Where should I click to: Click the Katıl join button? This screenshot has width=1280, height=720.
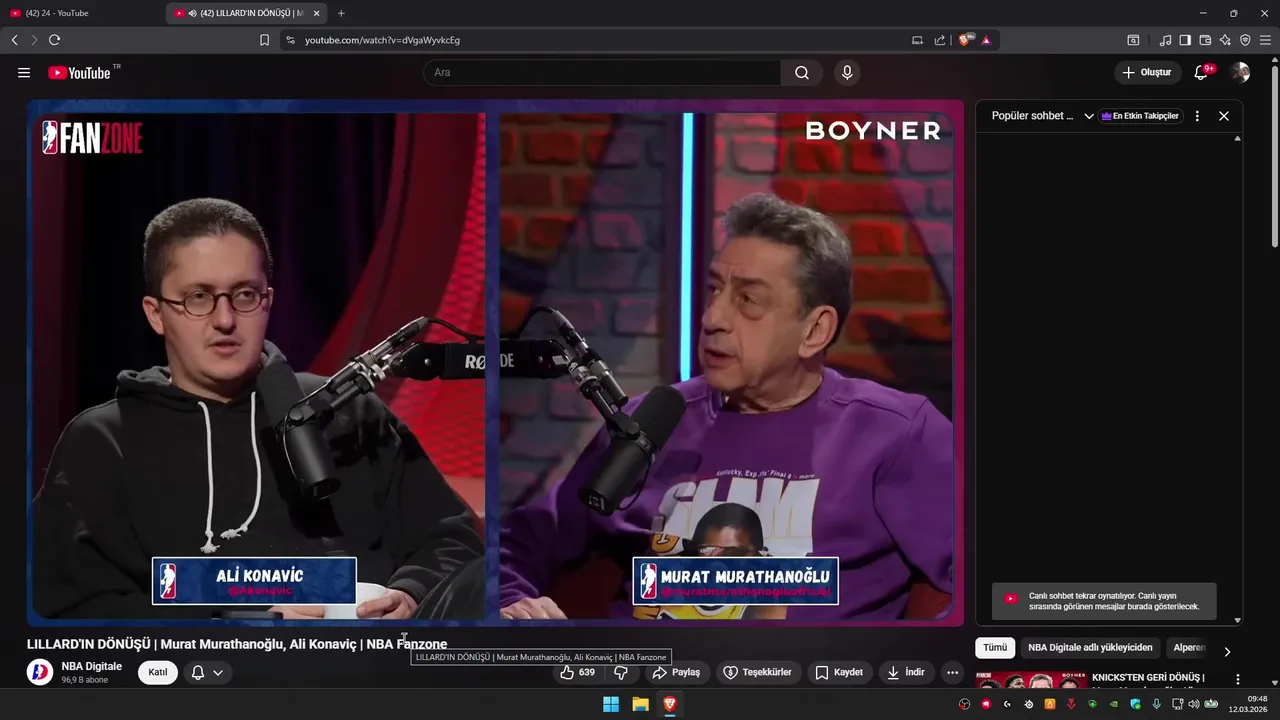158,672
